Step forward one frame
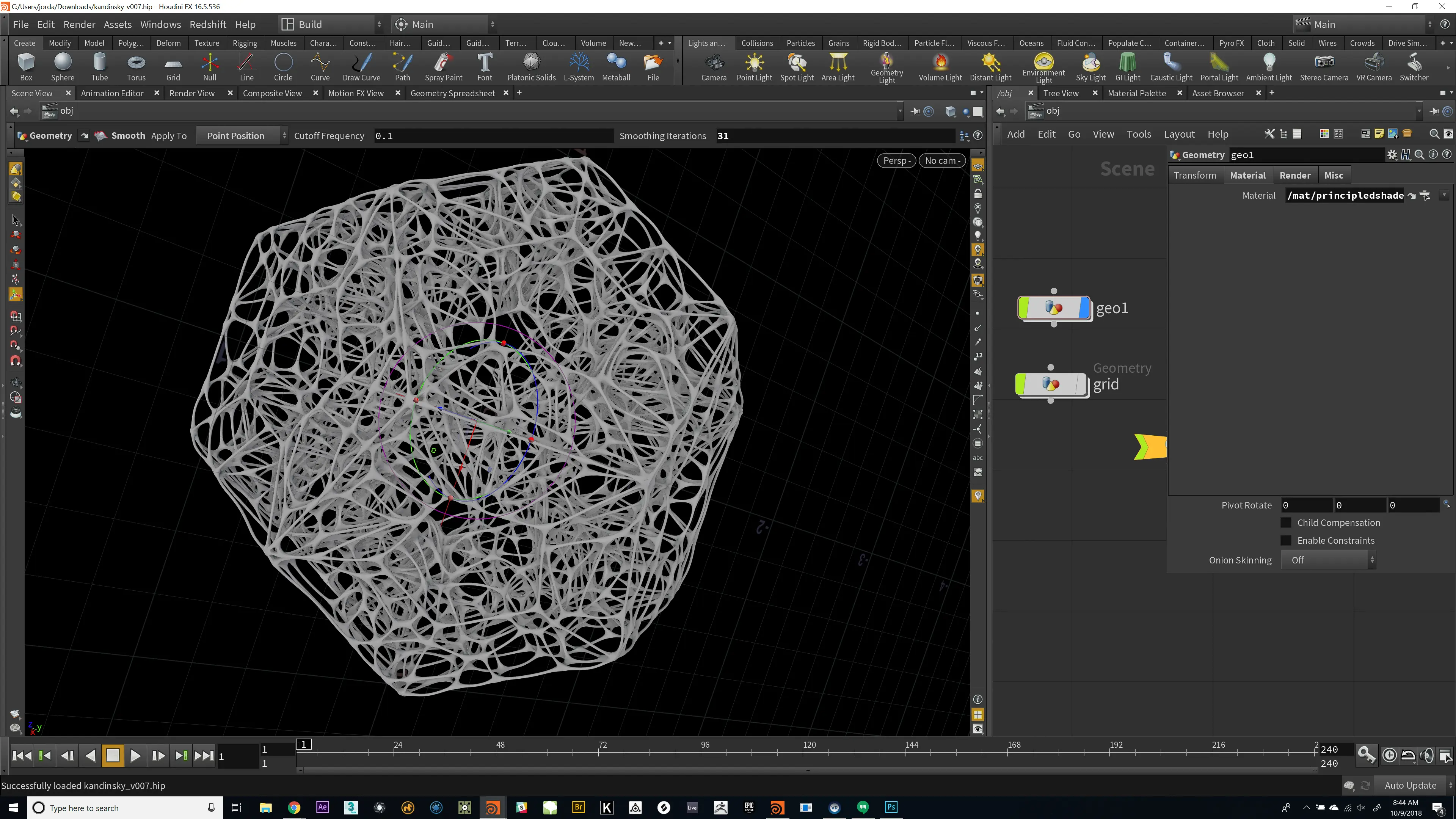Viewport: 1456px width, 819px height. (158, 756)
